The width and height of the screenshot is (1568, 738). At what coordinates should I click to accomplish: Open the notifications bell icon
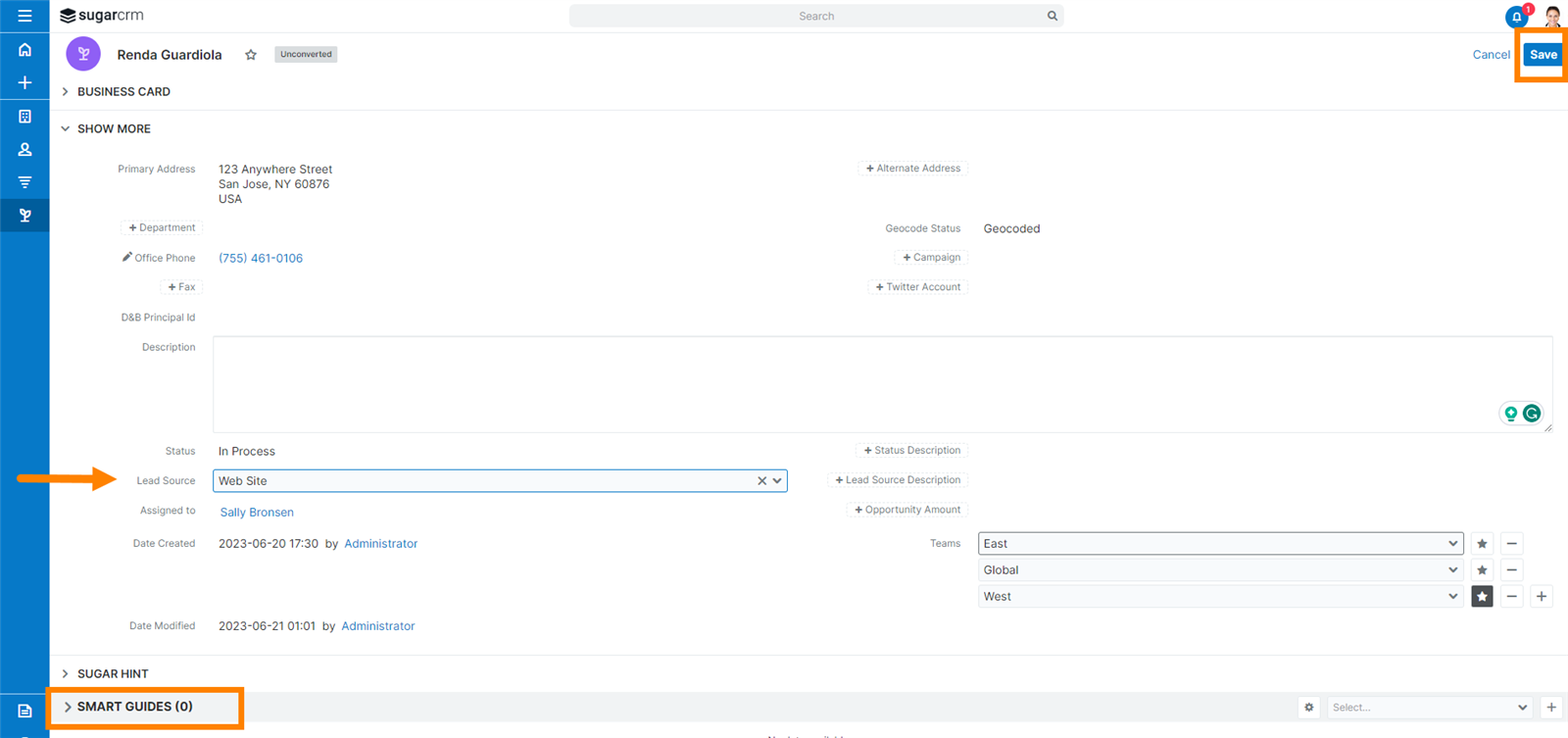click(x=1516, y=17)
